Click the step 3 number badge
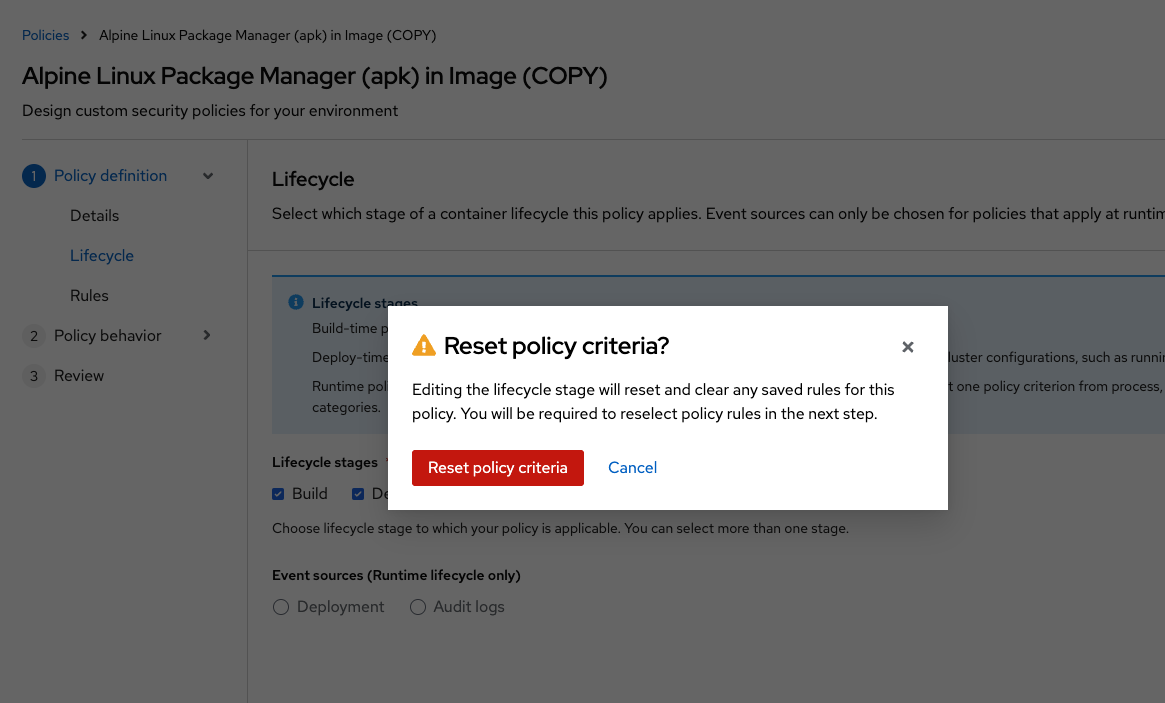Image resolution: width=1165 pixels, height=703 pixels. (33, 376)
